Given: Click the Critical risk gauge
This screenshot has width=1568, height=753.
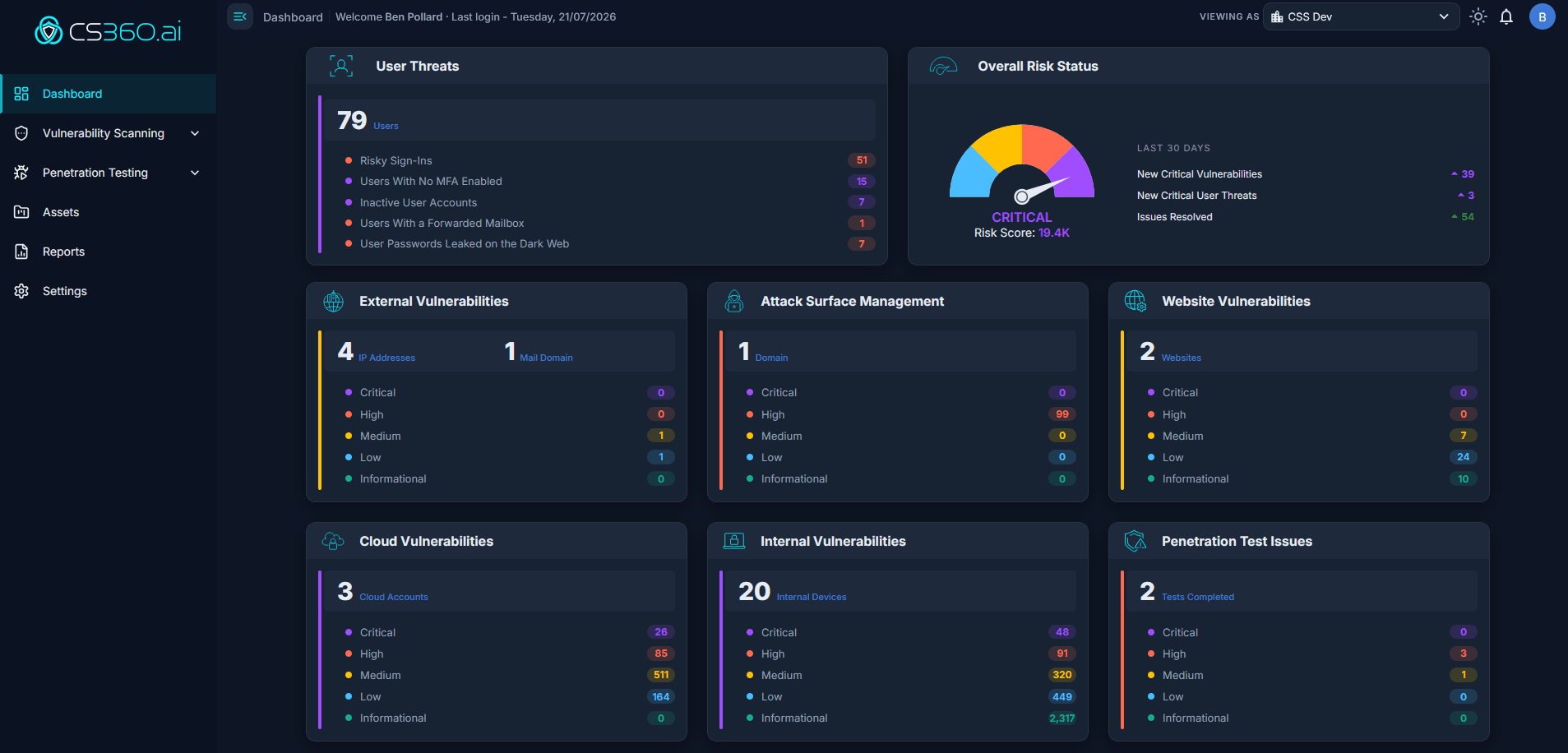Looking at the screenshot, I should 1022,163.
